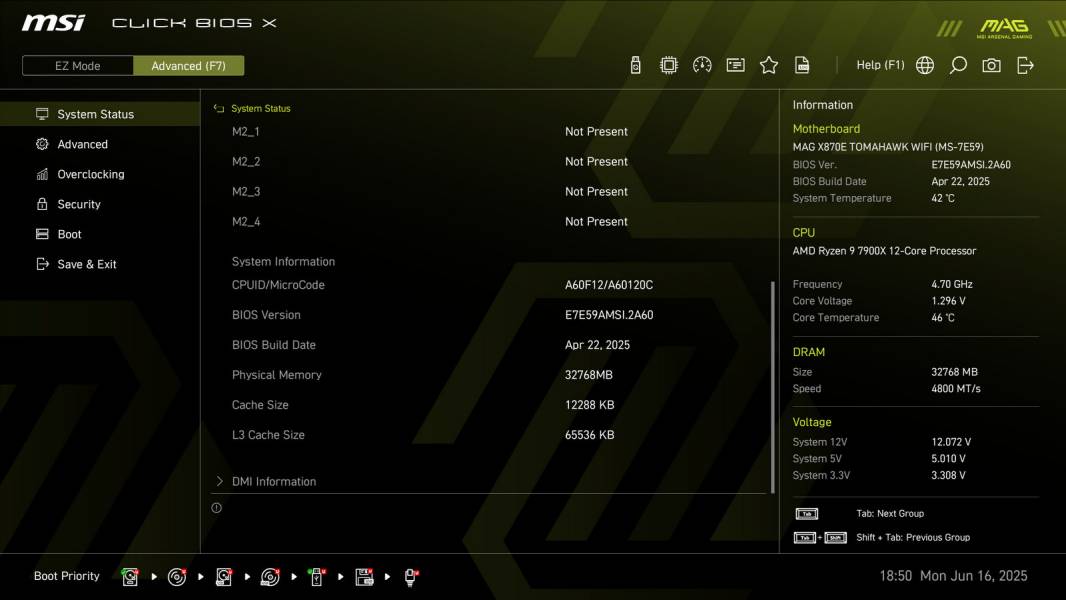Open the Security menu
The height and width of the screenshot is (600, 1066).
point(100,204)
